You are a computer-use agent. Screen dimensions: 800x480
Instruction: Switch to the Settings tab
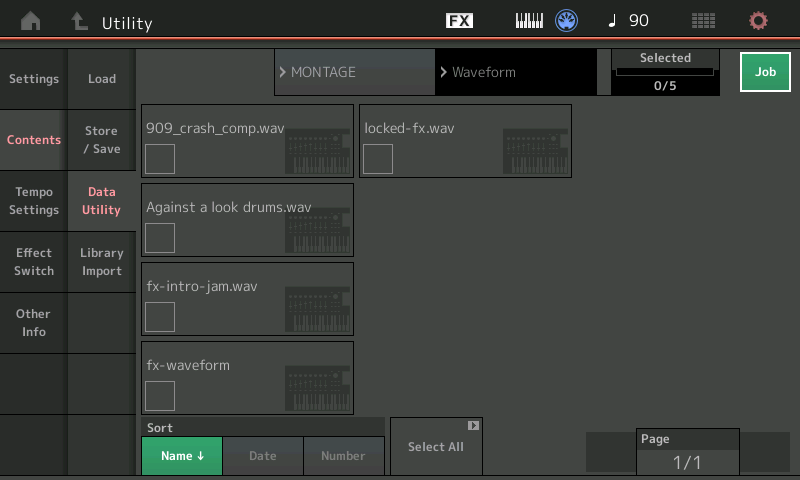[x=34, y=79]
